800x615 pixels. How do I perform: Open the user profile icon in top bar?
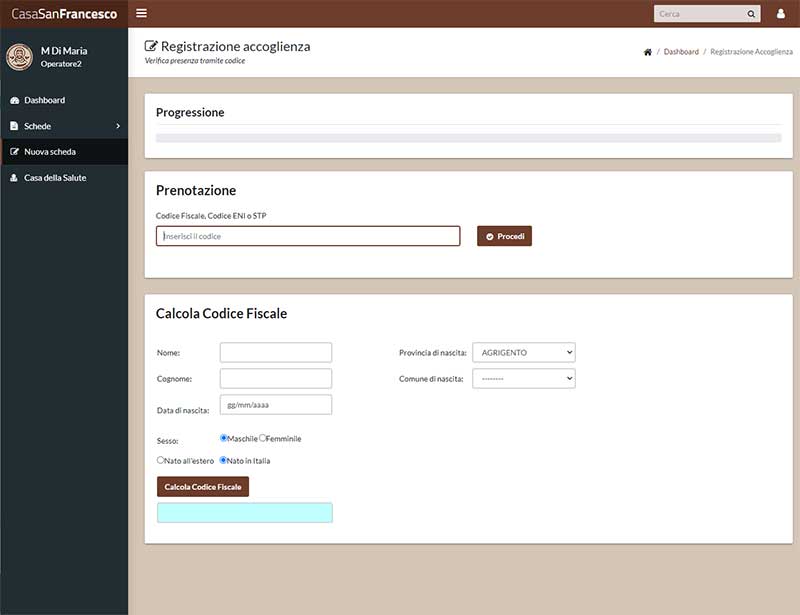[x=781, y=14]
